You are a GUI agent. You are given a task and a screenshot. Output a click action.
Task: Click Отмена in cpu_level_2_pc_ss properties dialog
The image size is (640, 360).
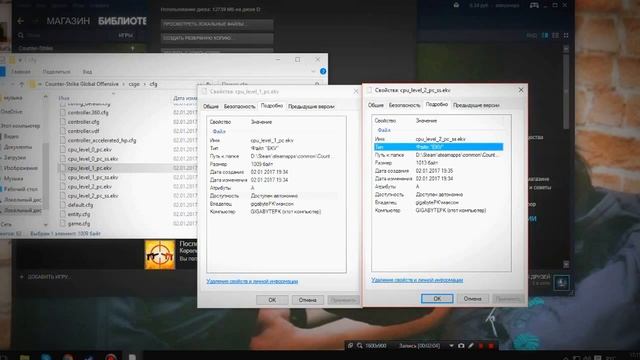[x=472, y=299]
